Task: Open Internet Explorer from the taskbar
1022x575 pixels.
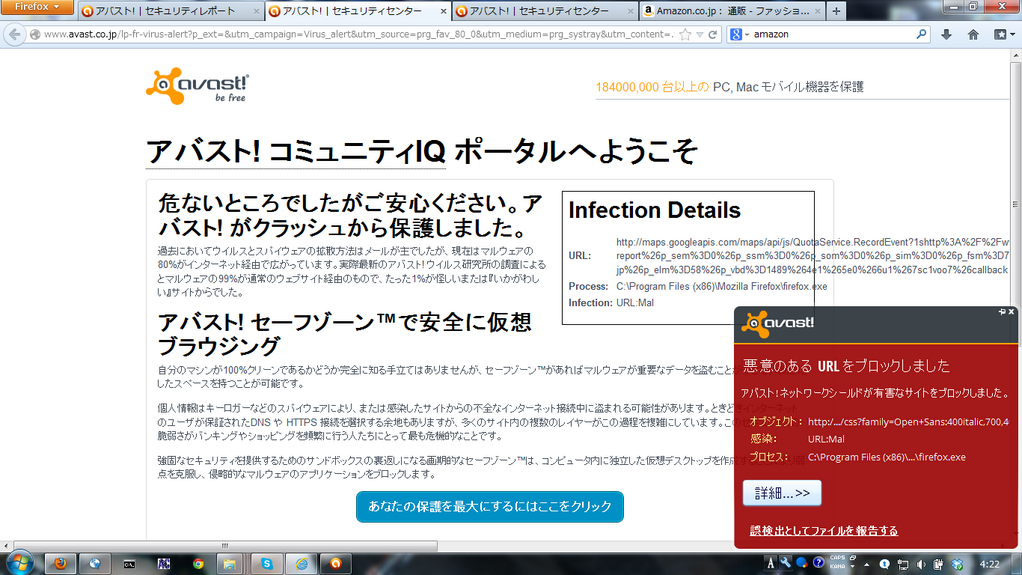Action: pyautogui.click(x=301, y=564)
